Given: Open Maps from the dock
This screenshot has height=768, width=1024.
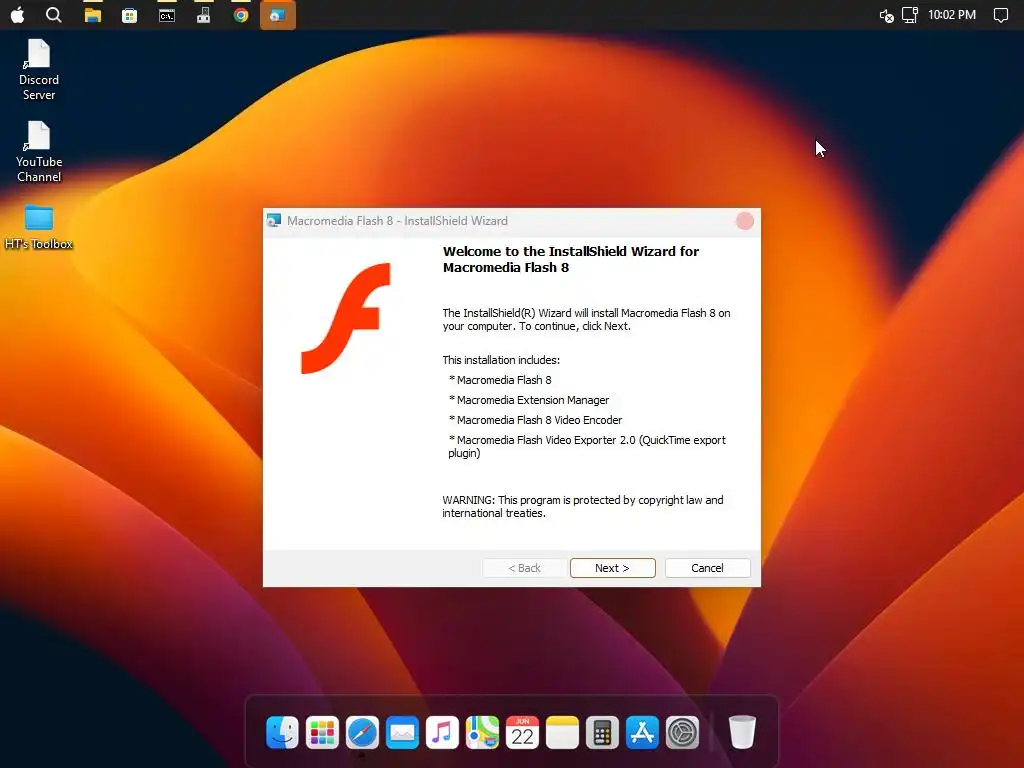Looking at the screenshot, I should coord(482,732).
